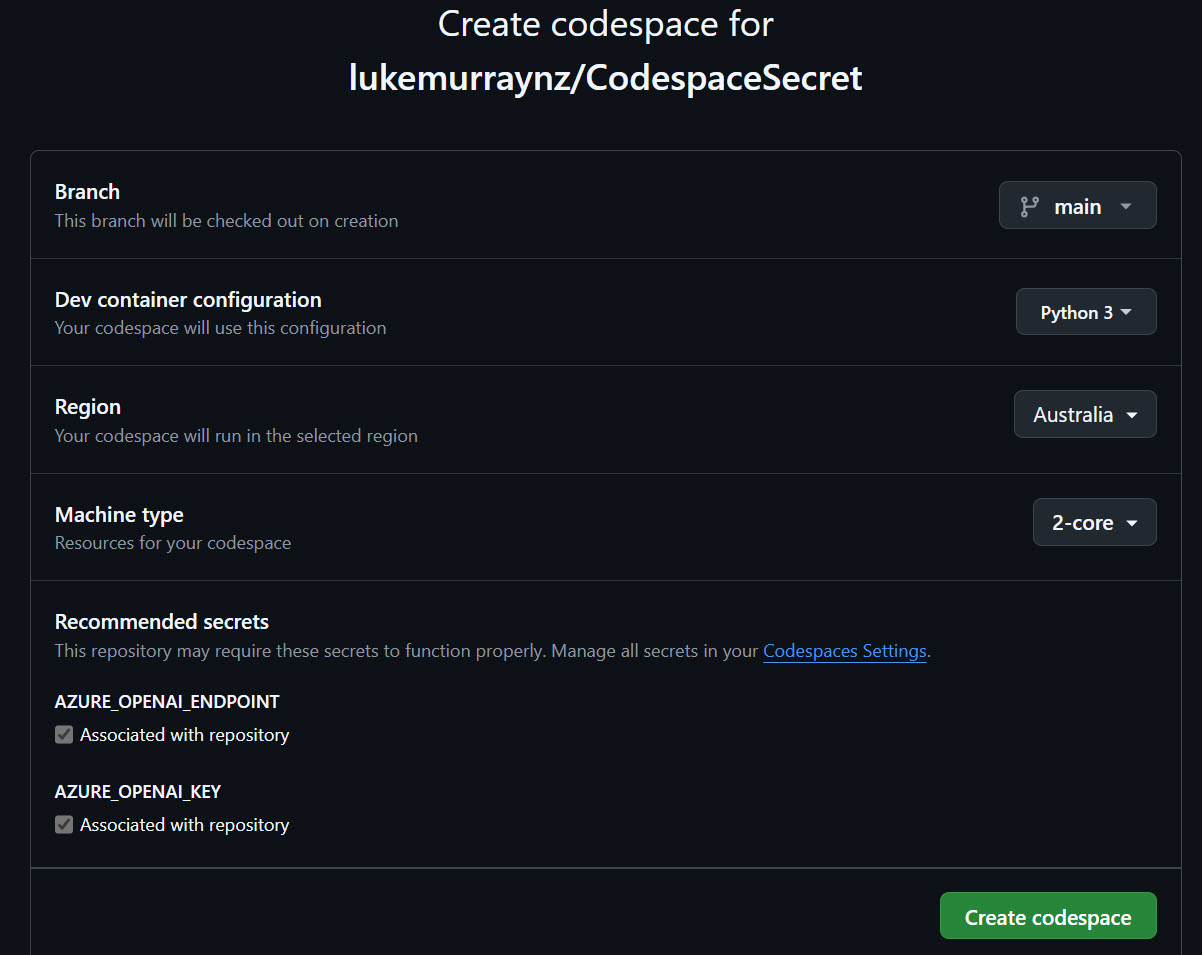Select the lukemurraynz/CodespaceSecret heading text
Image resolution: width=1202 pixels, height=955 pixels.
[605, 78]
